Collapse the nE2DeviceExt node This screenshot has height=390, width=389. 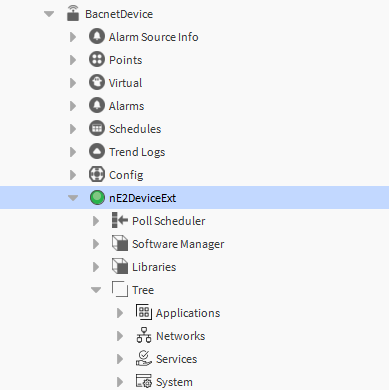click(73, 198)
